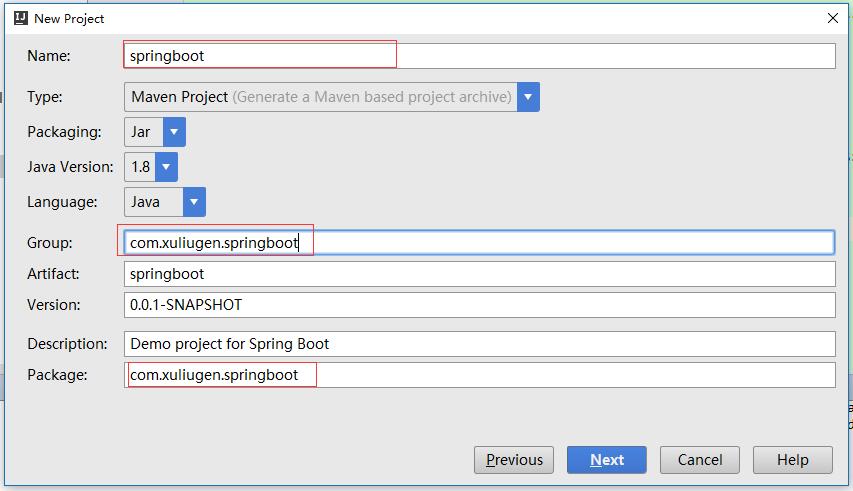Click the Artifact input field
Viewport: 853px width, 491px height.
point(479,274)
